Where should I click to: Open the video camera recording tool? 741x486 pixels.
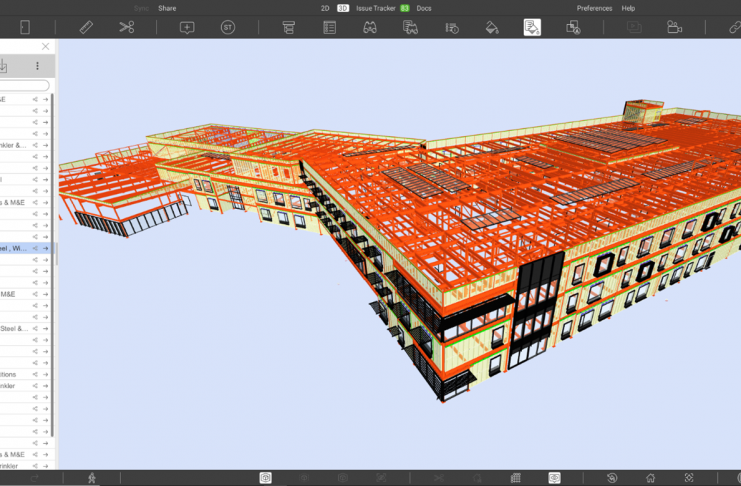point(674,27)
